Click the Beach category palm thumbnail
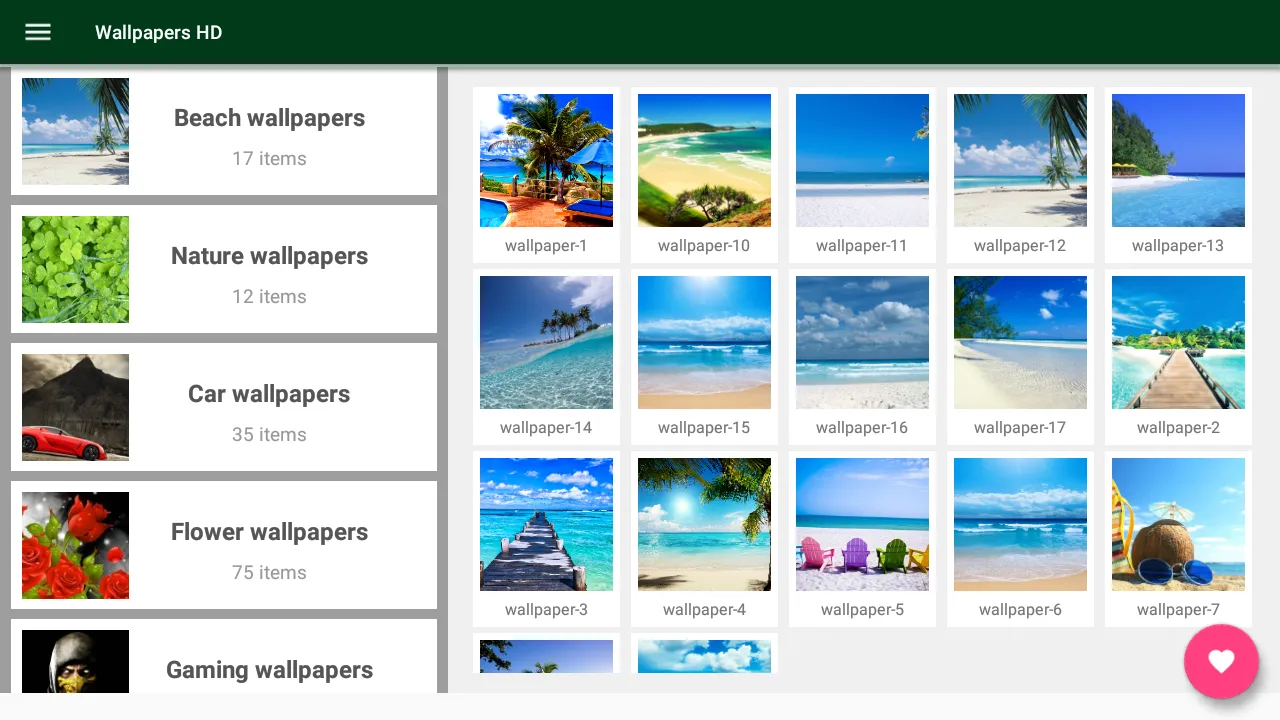The height and width of the screenshot is (720, 1280). coord(75,131)
